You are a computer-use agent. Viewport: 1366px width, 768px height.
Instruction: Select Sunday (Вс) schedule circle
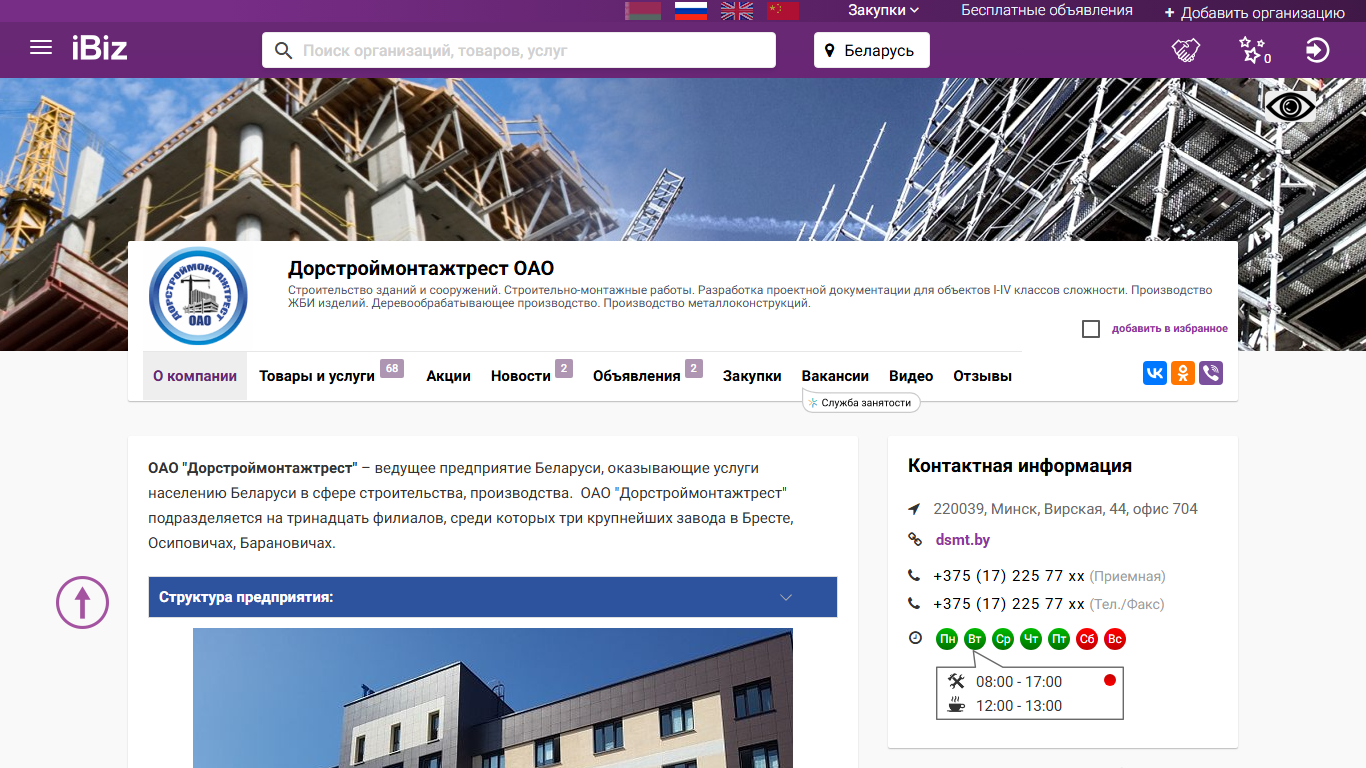pyautogui.click(x=1115, y=639)
